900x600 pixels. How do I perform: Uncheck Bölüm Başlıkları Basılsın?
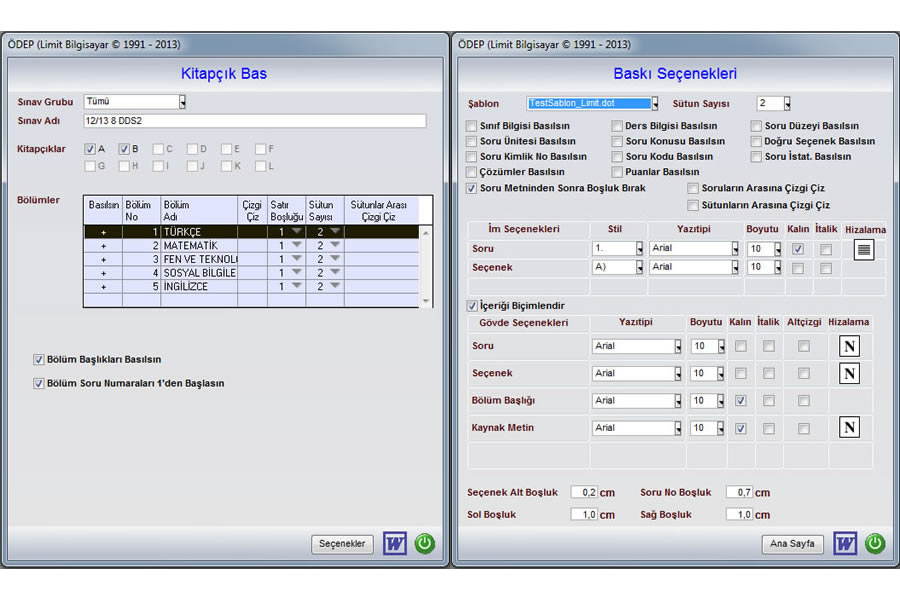click(x=39, y=360)
